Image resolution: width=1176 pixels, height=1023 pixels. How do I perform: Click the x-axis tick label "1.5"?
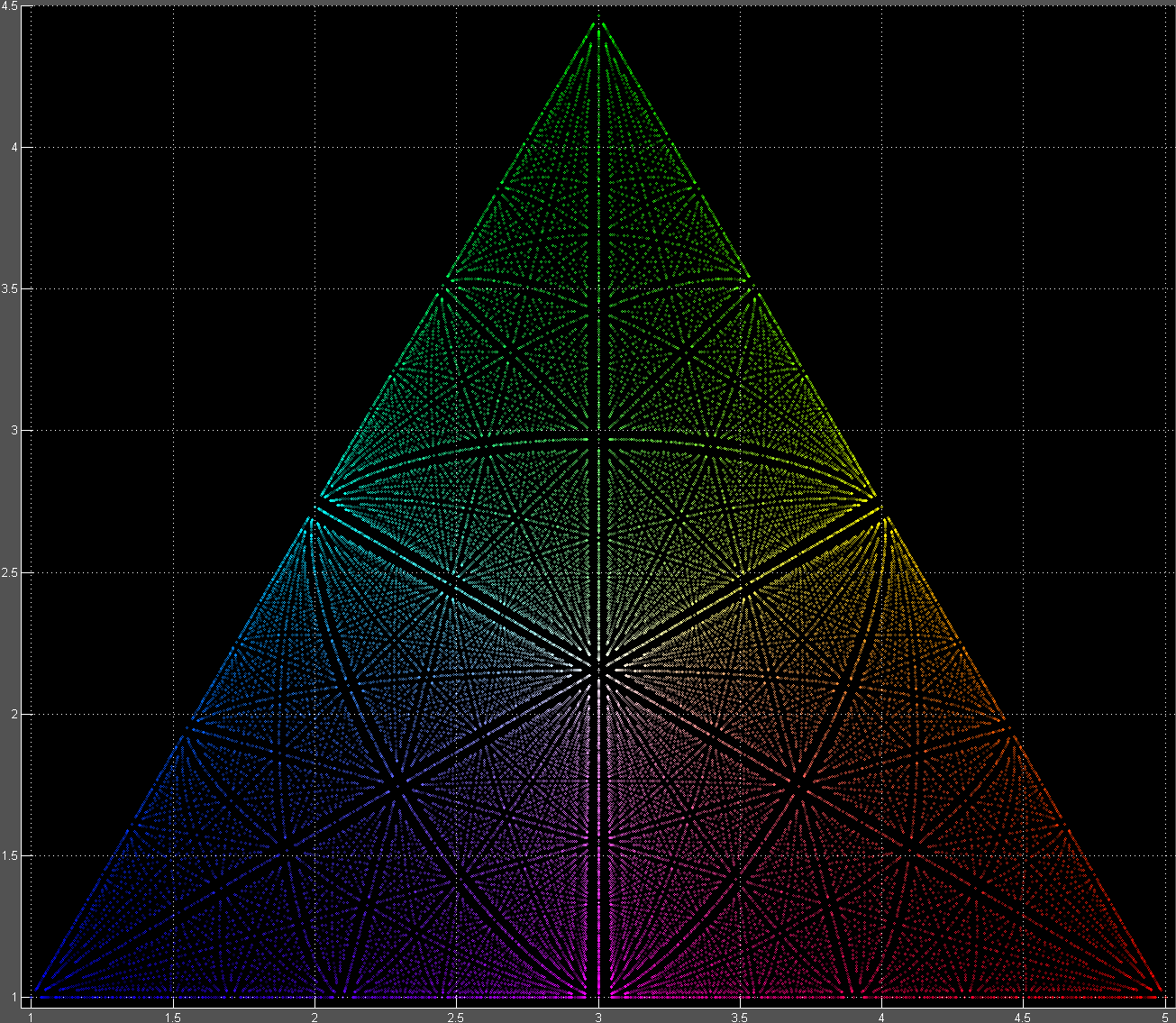(172, 1016)
